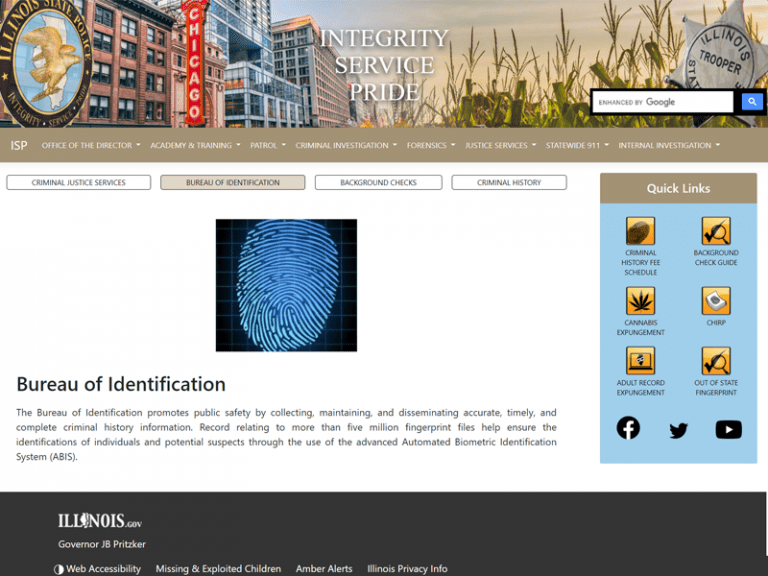Open the Out of State Fingerprint icon
768x576 pixels.
click(x=716, y=360)
